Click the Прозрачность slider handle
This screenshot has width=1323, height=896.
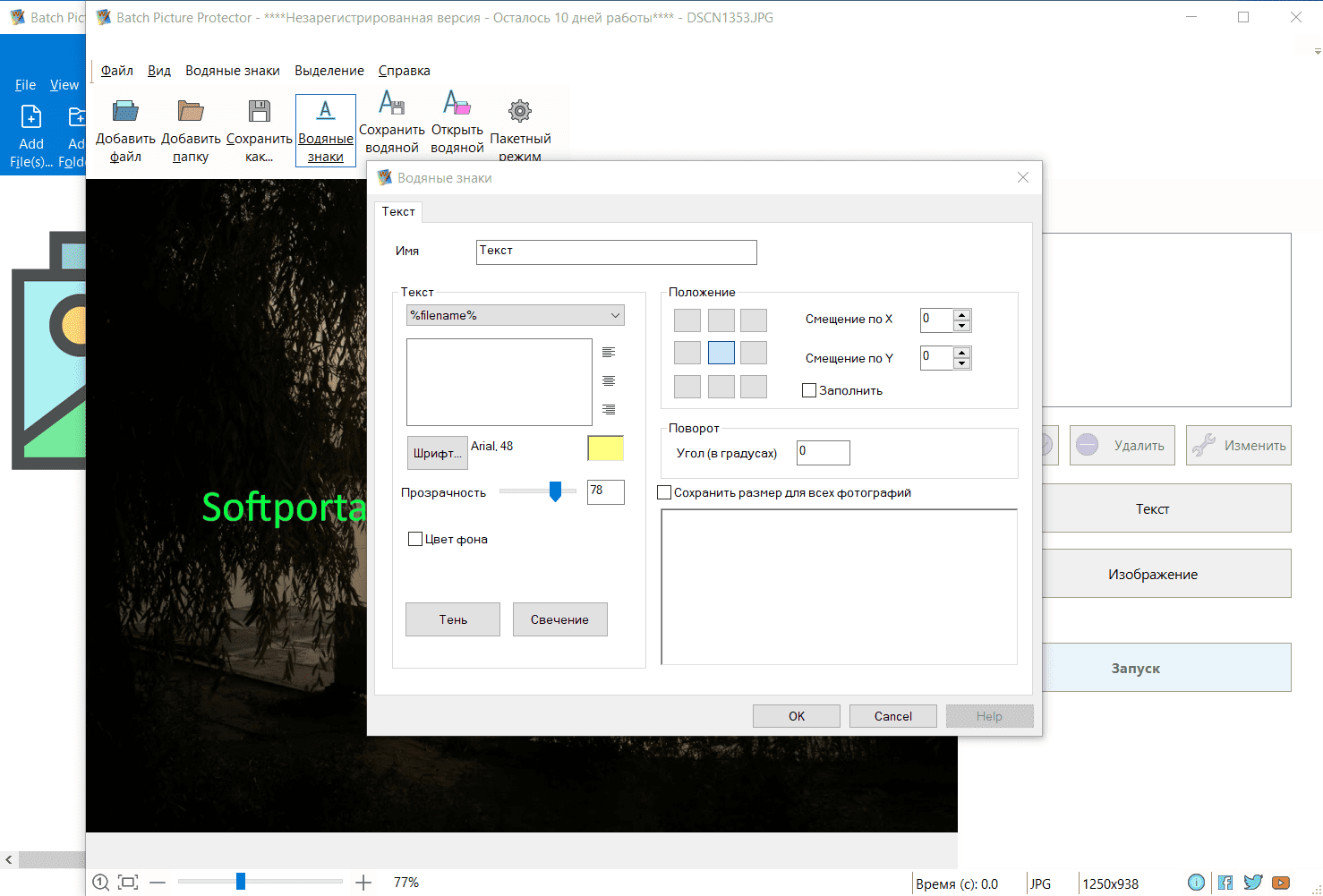click(x=556, y=491)
